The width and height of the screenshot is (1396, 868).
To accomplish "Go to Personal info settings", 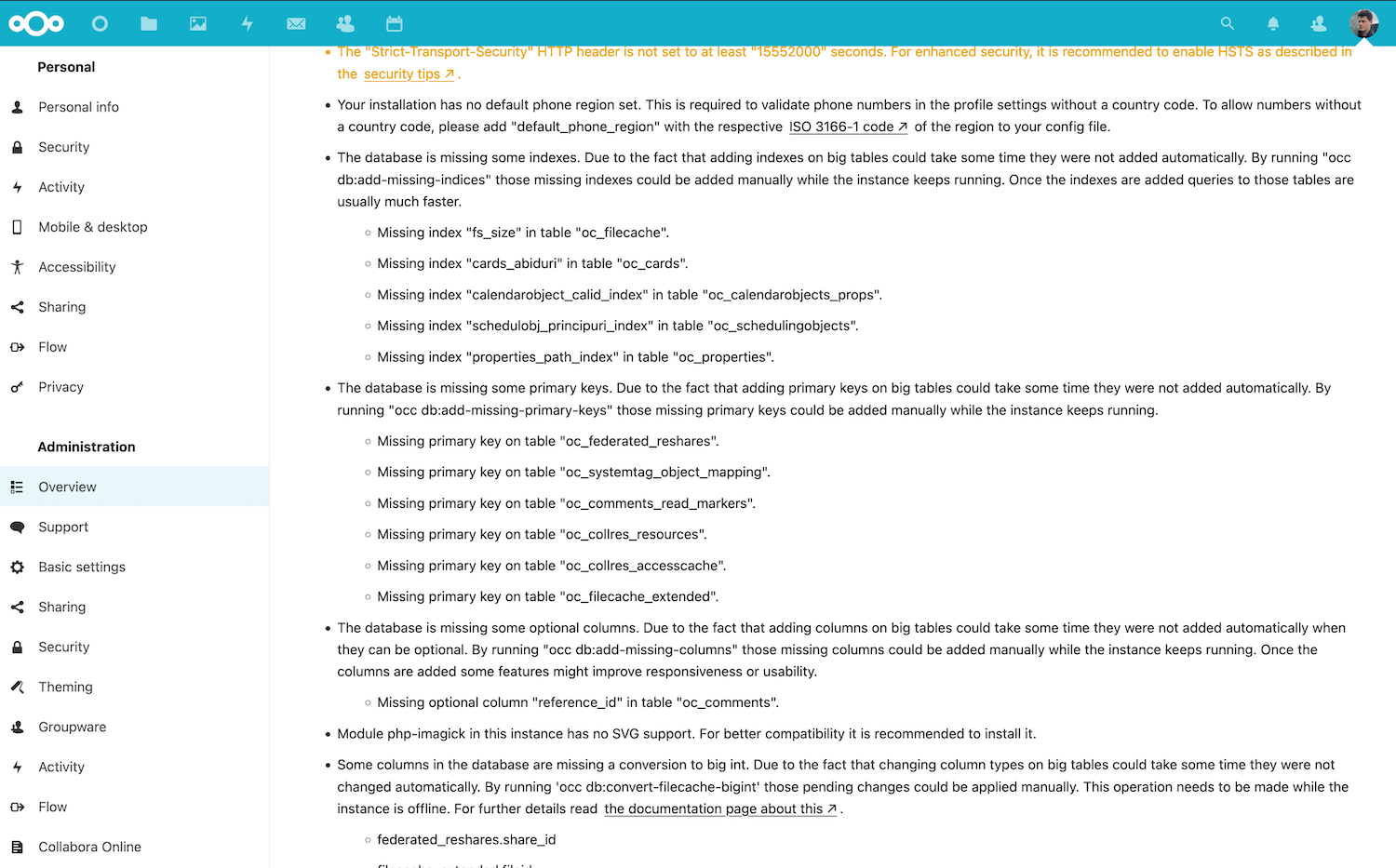I will [x=78, y=107].
